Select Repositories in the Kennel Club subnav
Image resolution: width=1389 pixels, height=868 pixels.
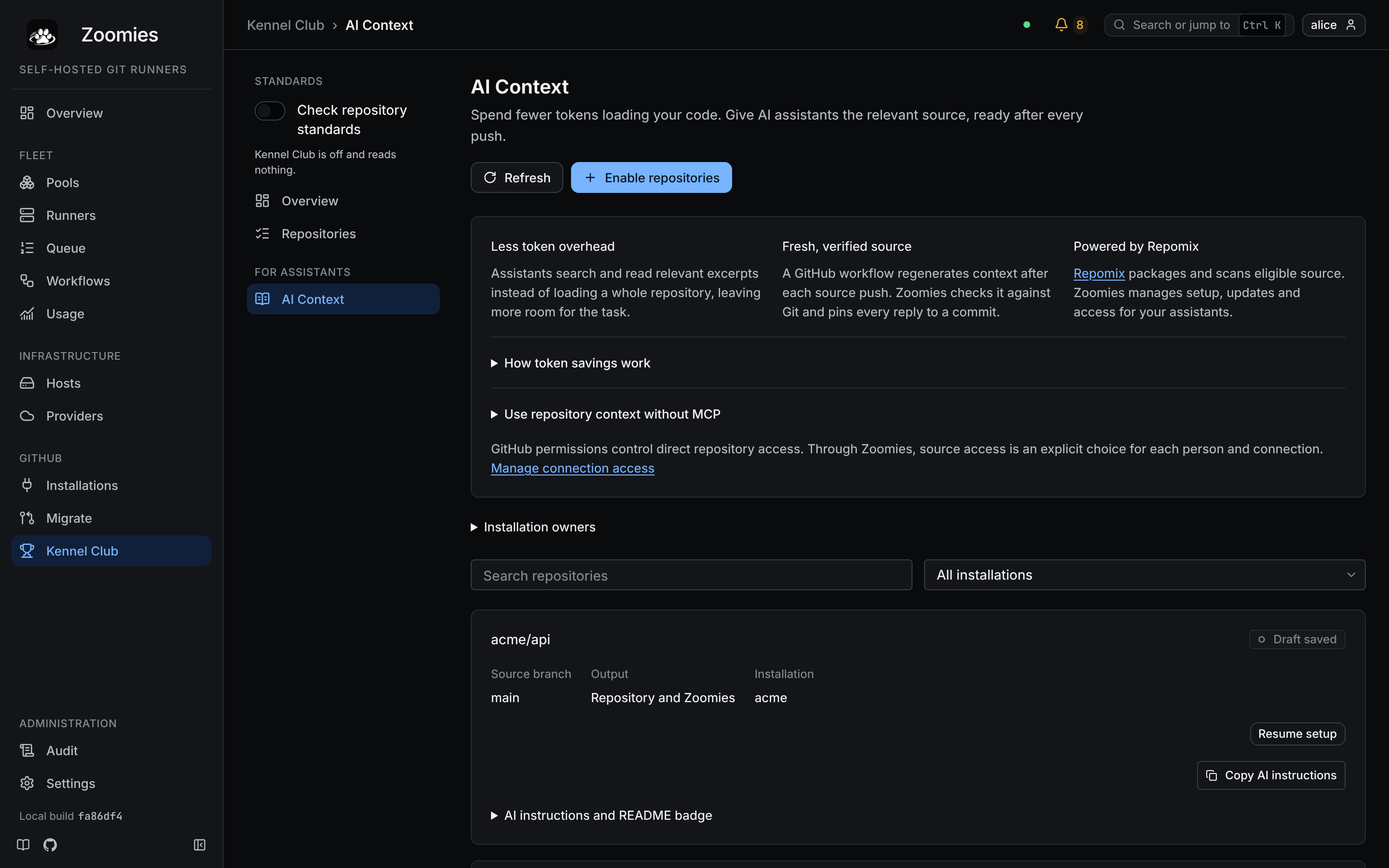click(343, 234)
